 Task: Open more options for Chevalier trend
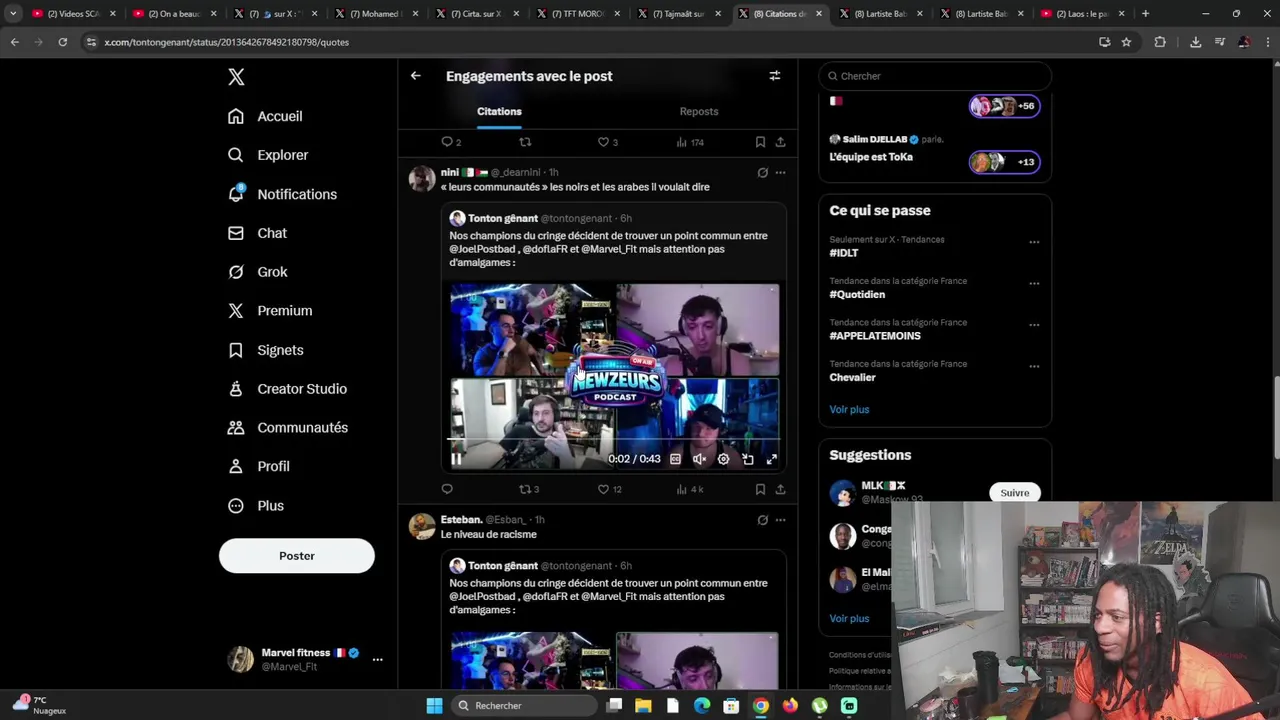(1034, 366)
